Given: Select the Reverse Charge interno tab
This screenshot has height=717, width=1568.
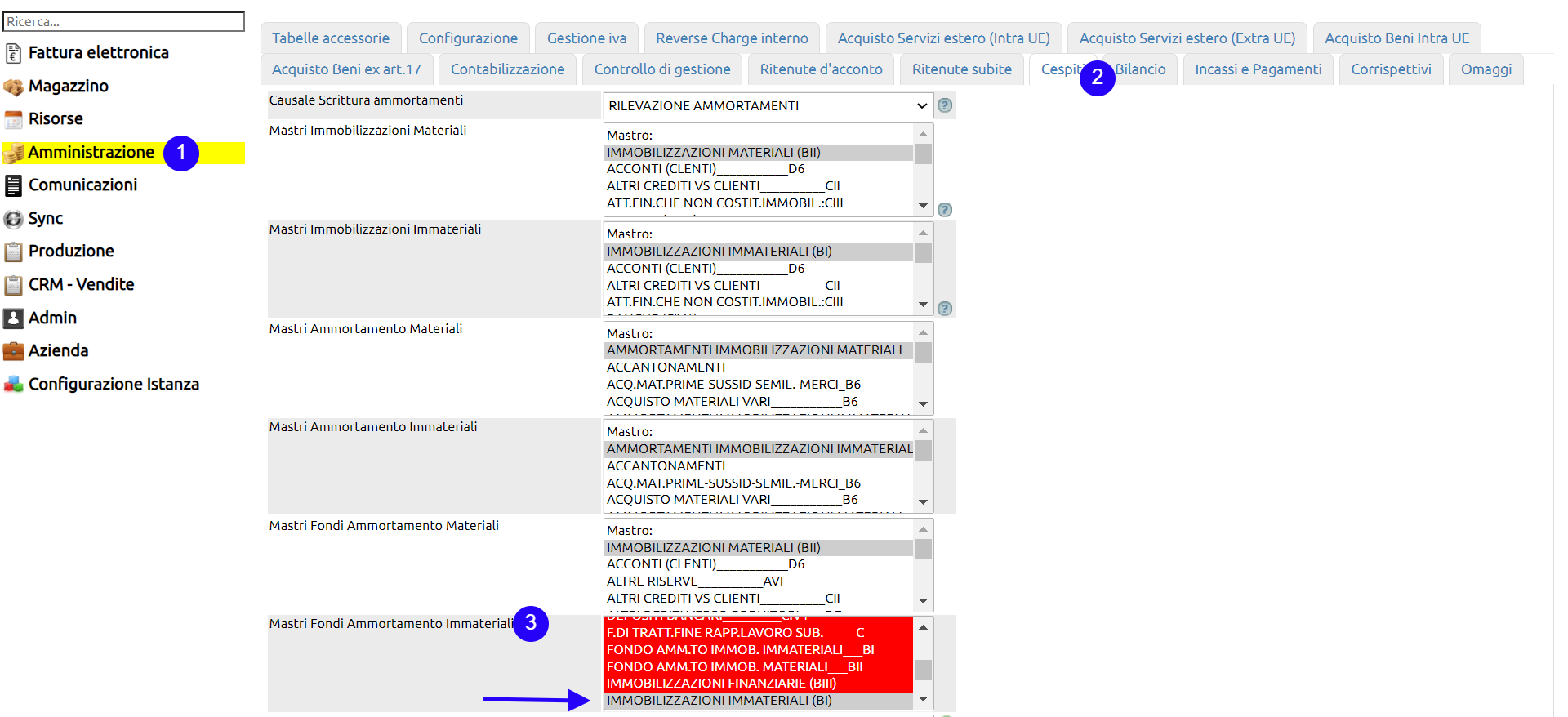Looking at the screenshot, I should 732,38.
